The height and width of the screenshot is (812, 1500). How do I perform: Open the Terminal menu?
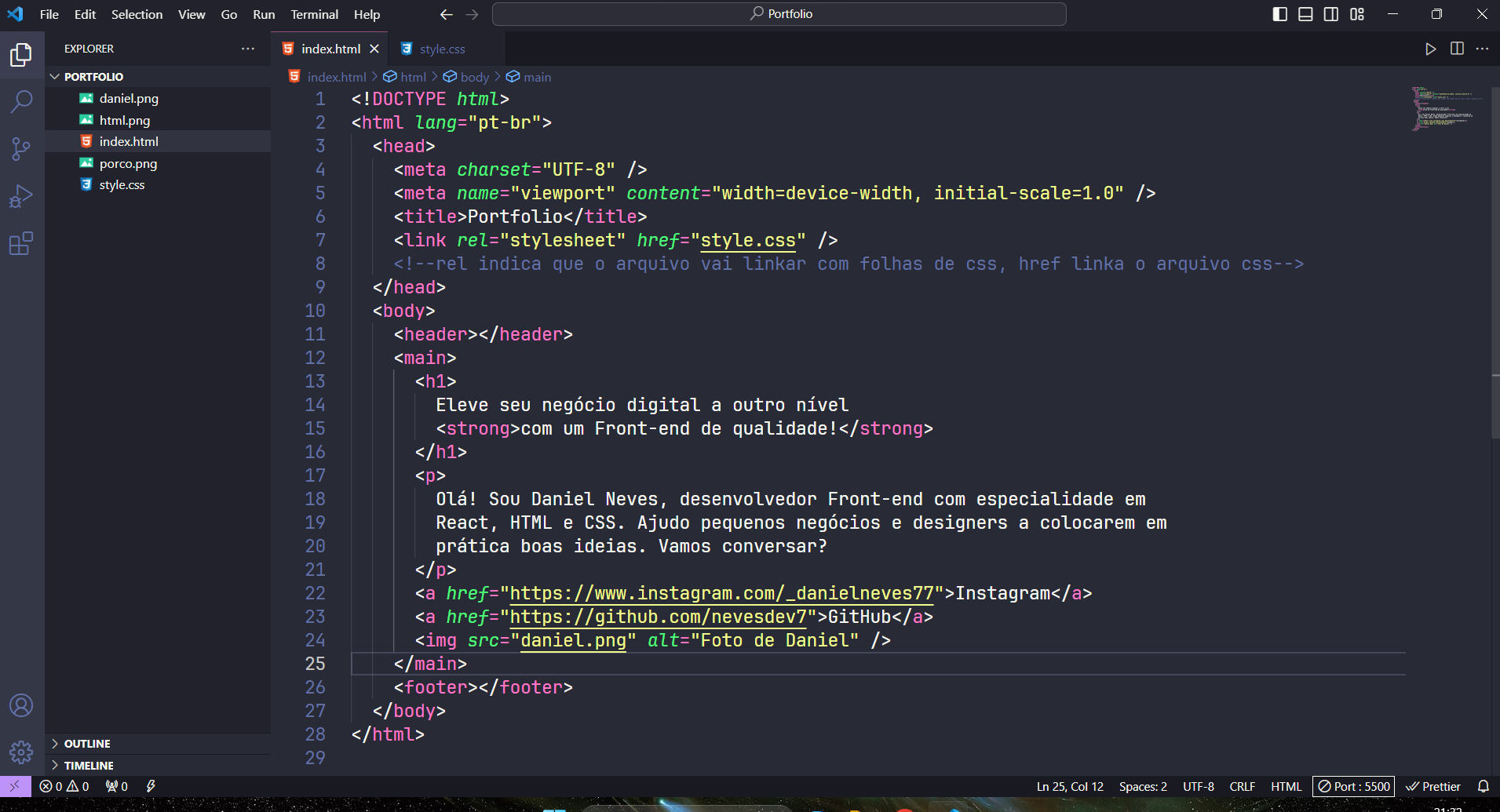tap(314, 14)
